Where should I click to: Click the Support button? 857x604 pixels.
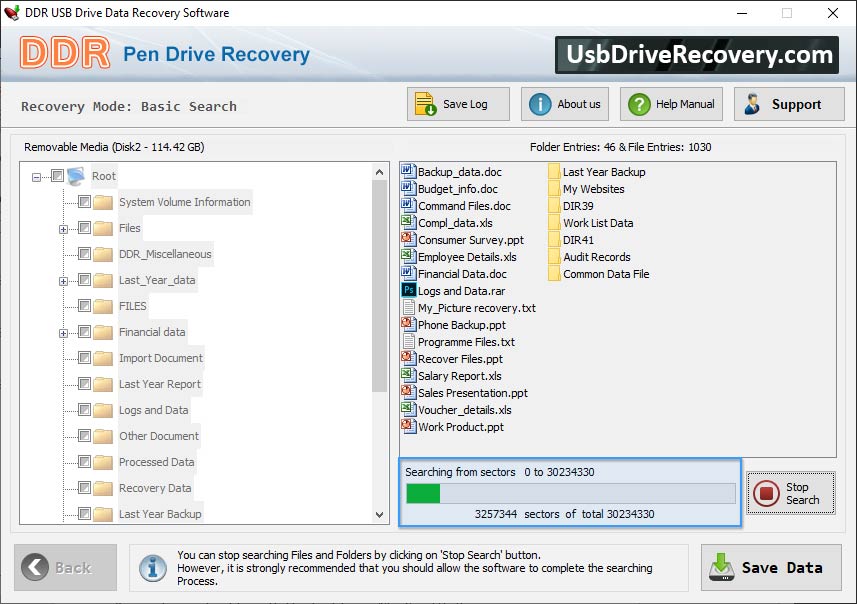click(789, 104)
